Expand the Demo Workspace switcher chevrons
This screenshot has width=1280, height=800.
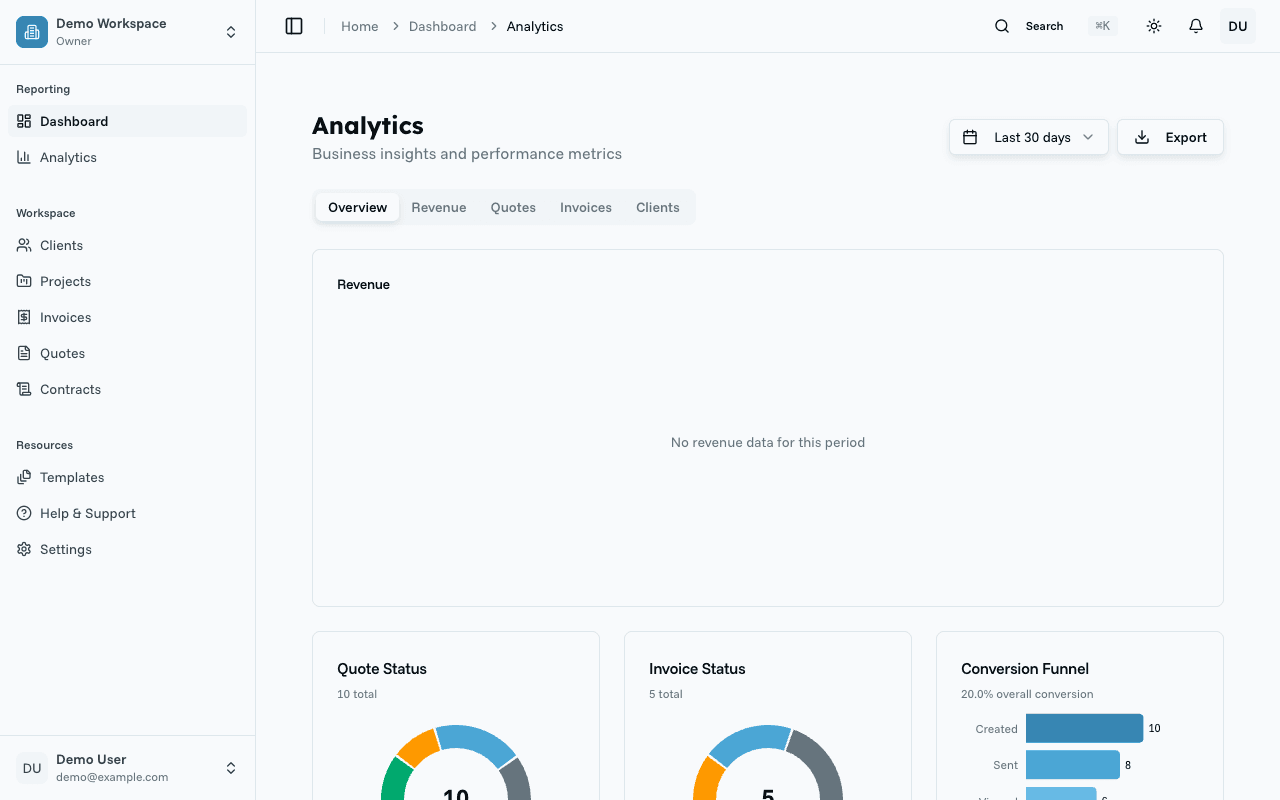point(231,32)
